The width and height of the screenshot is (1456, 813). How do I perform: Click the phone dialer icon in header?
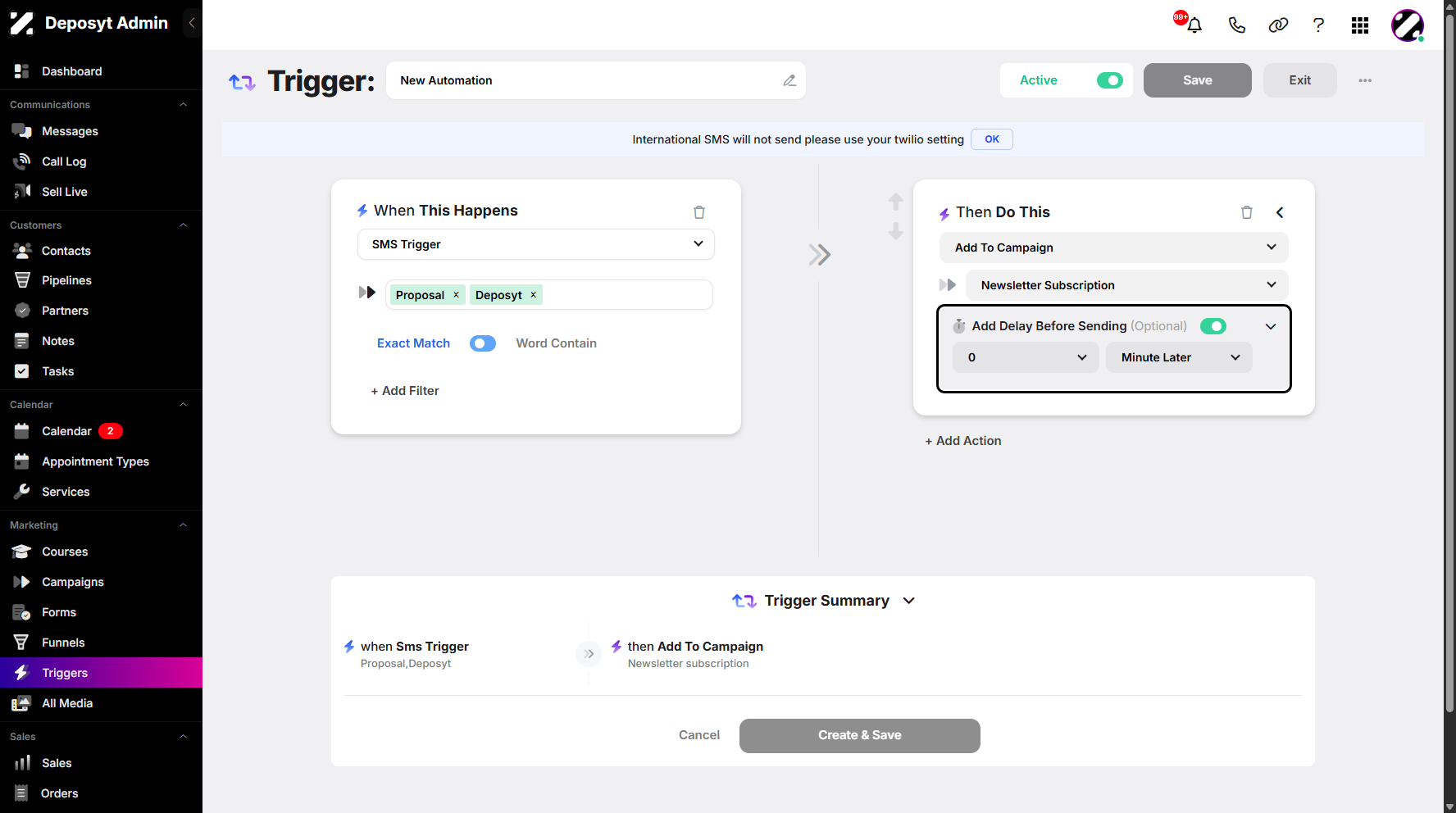click(1236, 25)
